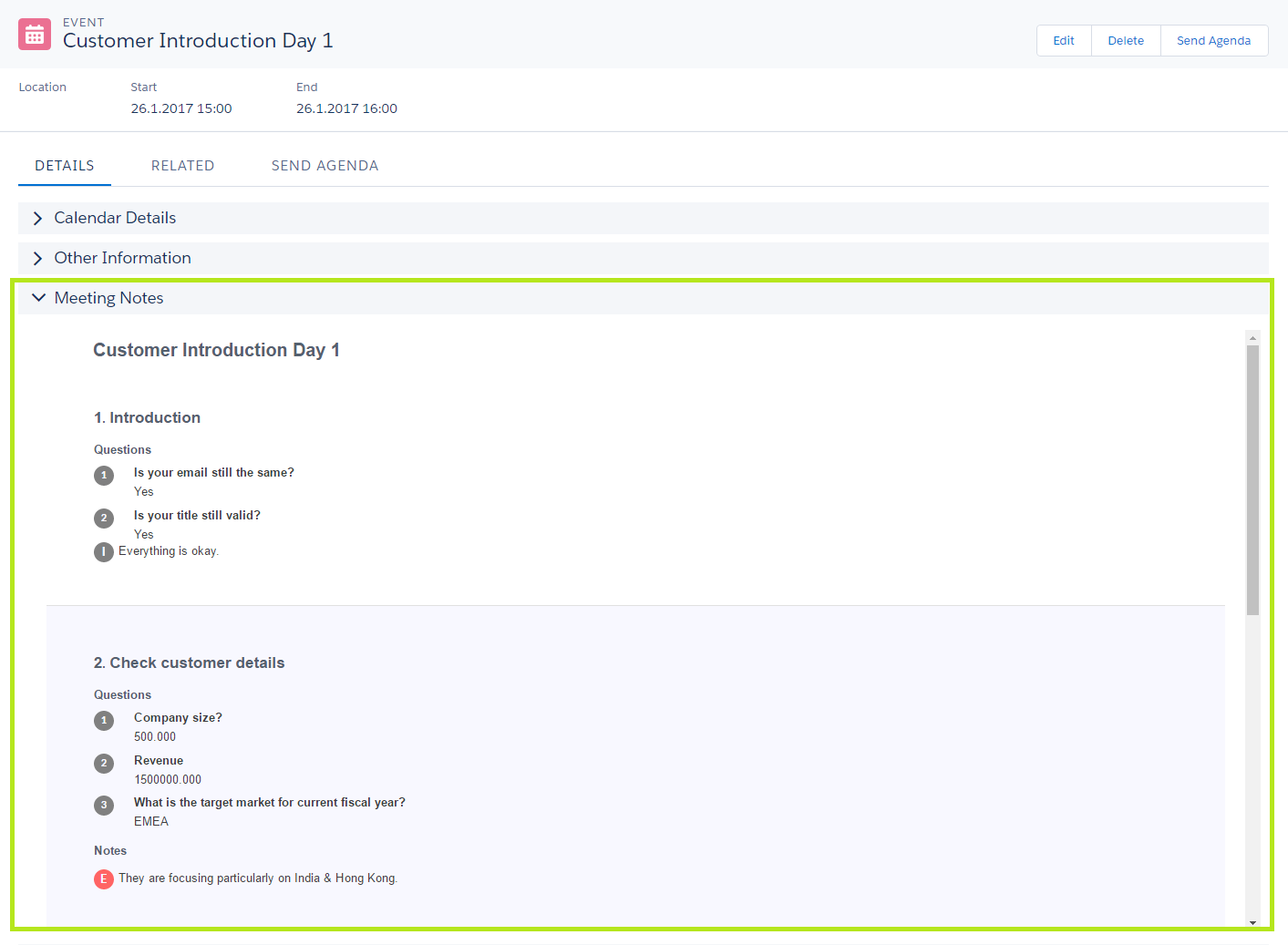This screenshot has width=1288, height=945.
Task: Click note about India & Hong Kong
Action: coord(258,878)
